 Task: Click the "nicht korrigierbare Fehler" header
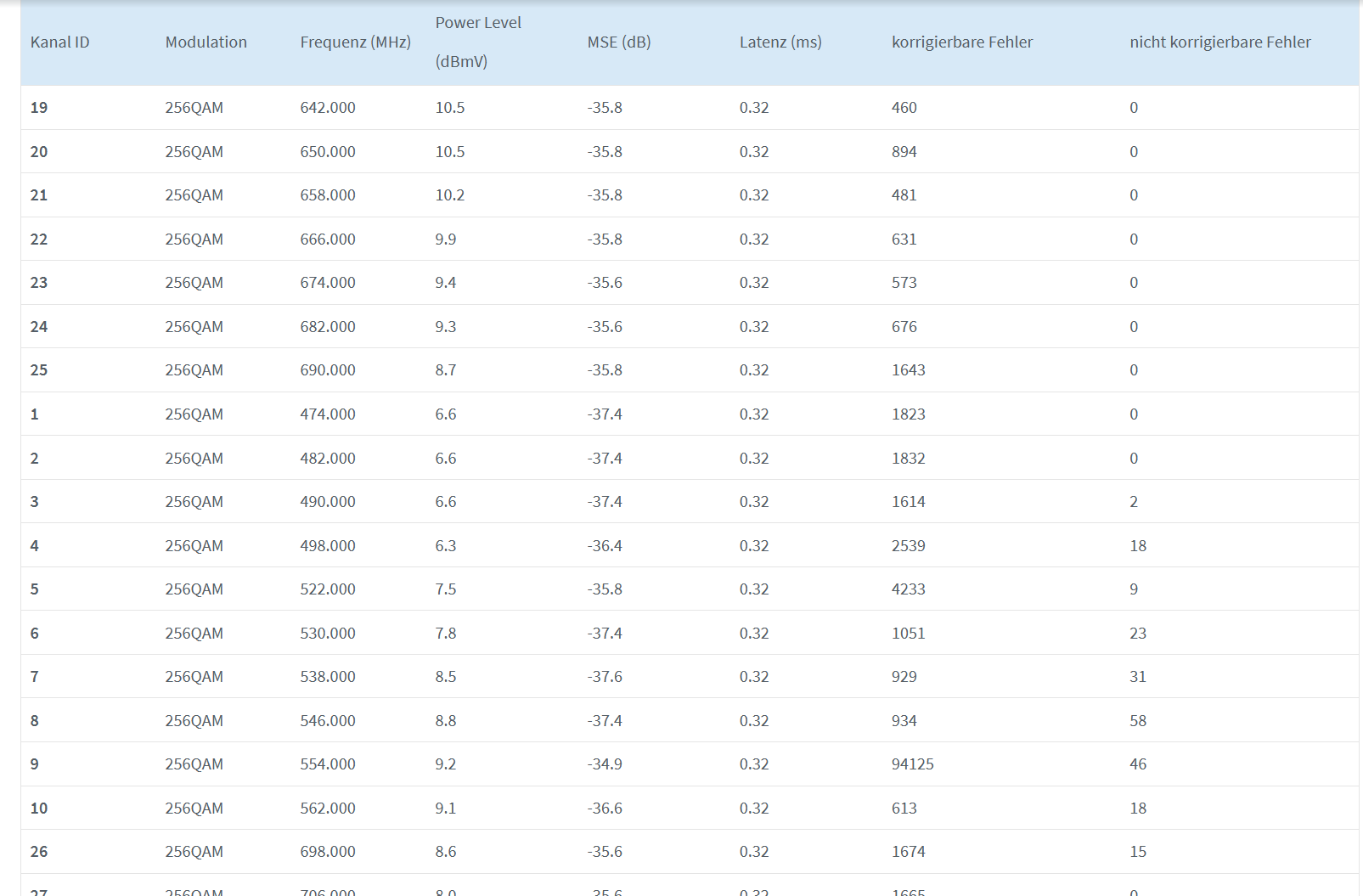click(1220, 42)
